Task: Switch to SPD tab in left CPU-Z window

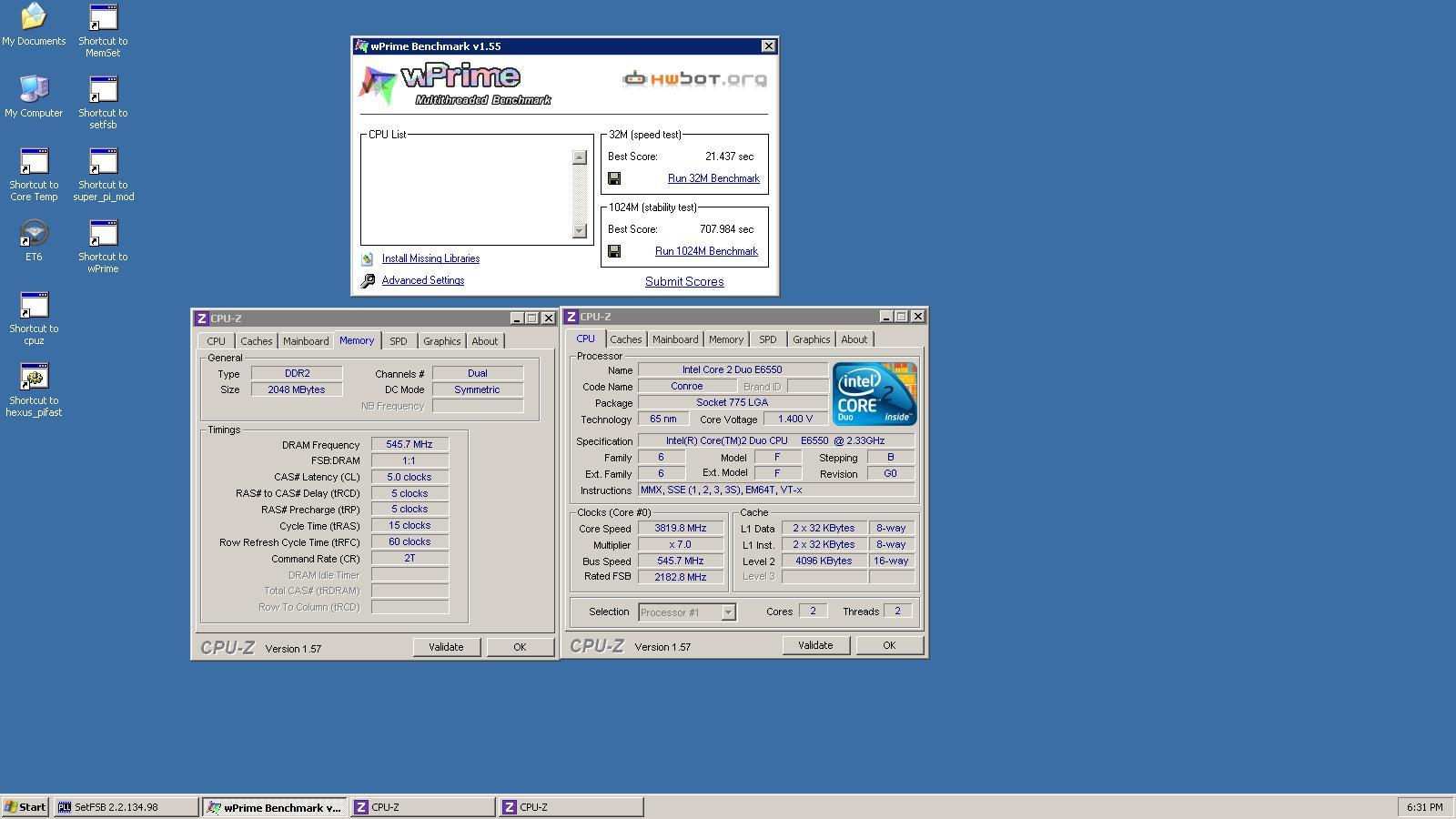Action: (399, 341)
